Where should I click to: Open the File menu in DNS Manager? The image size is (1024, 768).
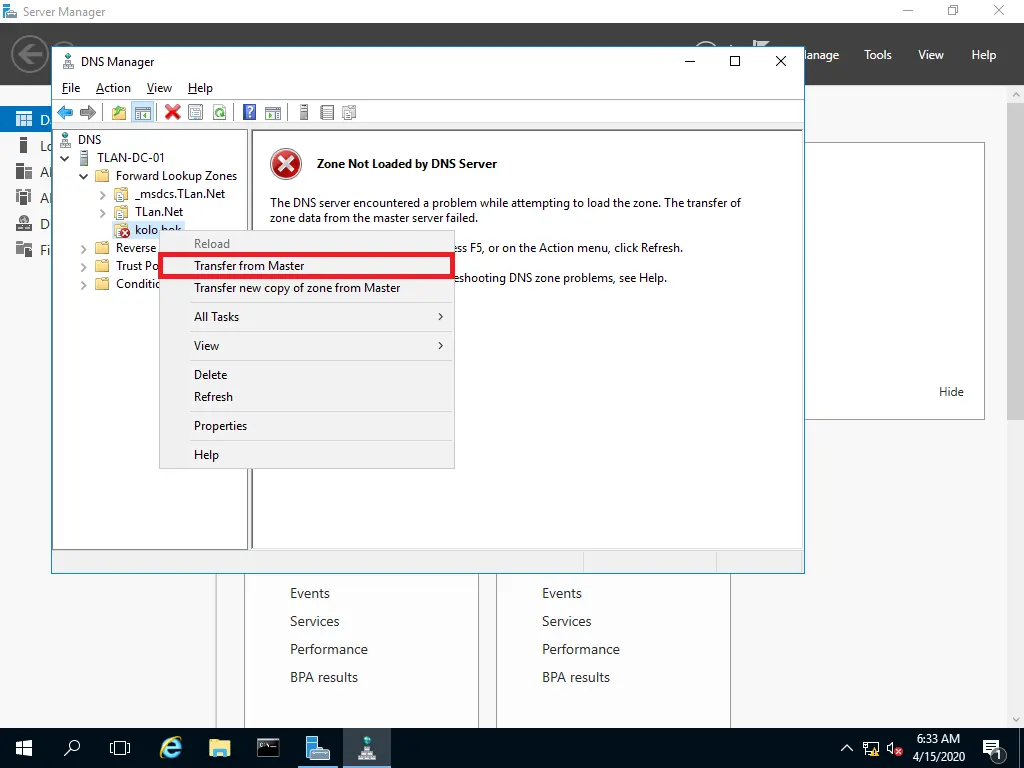[x=71, y=88]
